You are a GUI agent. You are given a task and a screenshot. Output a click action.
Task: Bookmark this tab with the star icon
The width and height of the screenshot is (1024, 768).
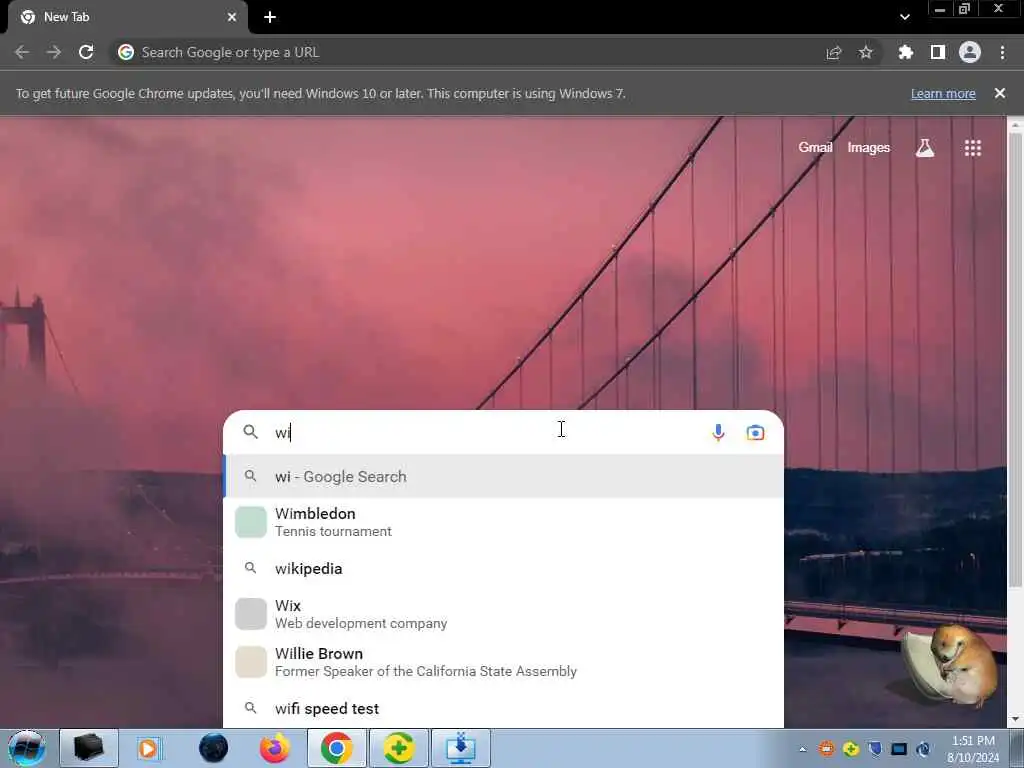tap(865, 52)
